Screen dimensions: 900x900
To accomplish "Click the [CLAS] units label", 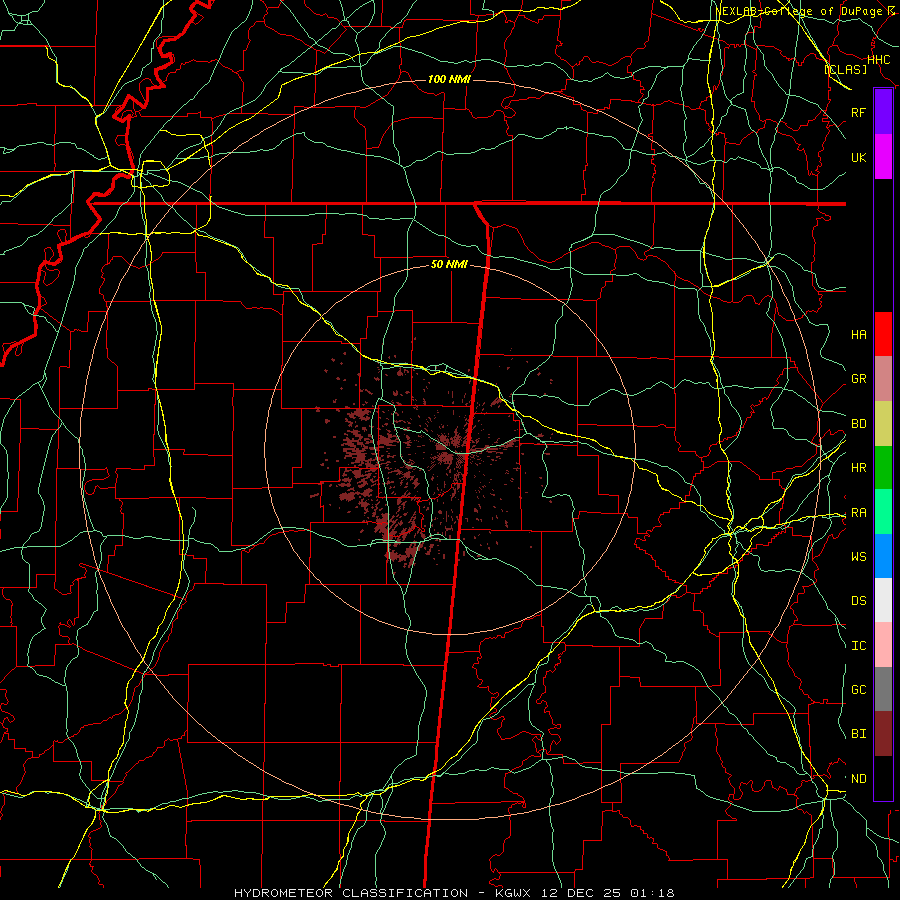I will 845,69.
